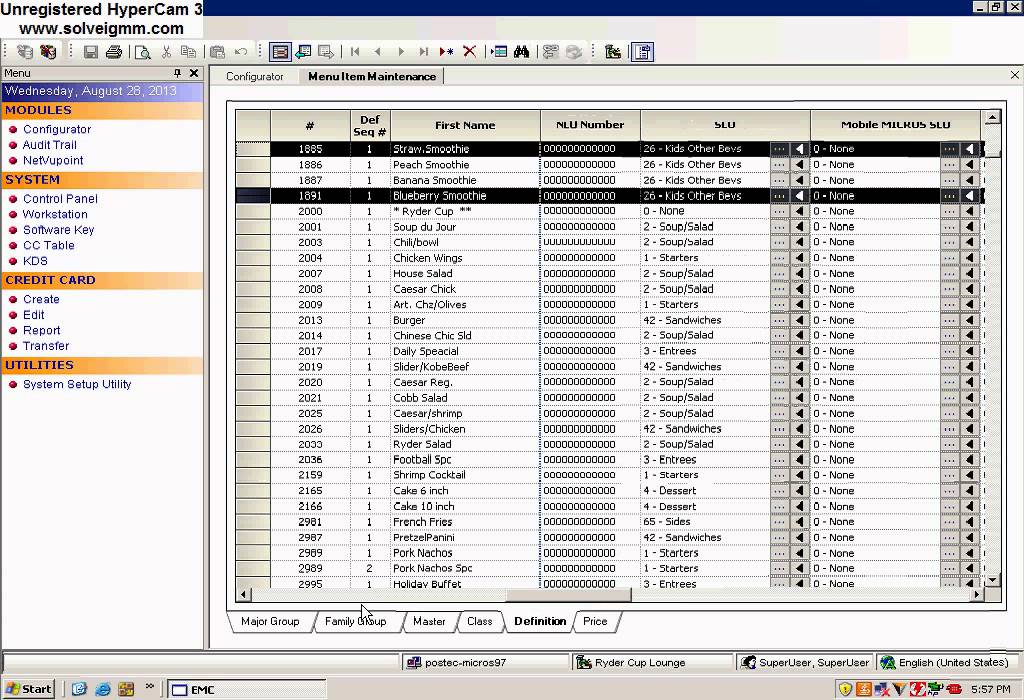Open Control Panel under System
Screen dimensions: 1024x700
pos(60,199)
